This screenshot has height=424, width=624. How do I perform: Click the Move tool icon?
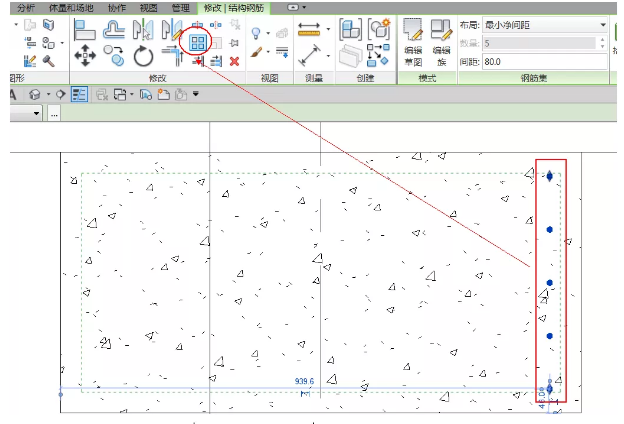(85, 57)
